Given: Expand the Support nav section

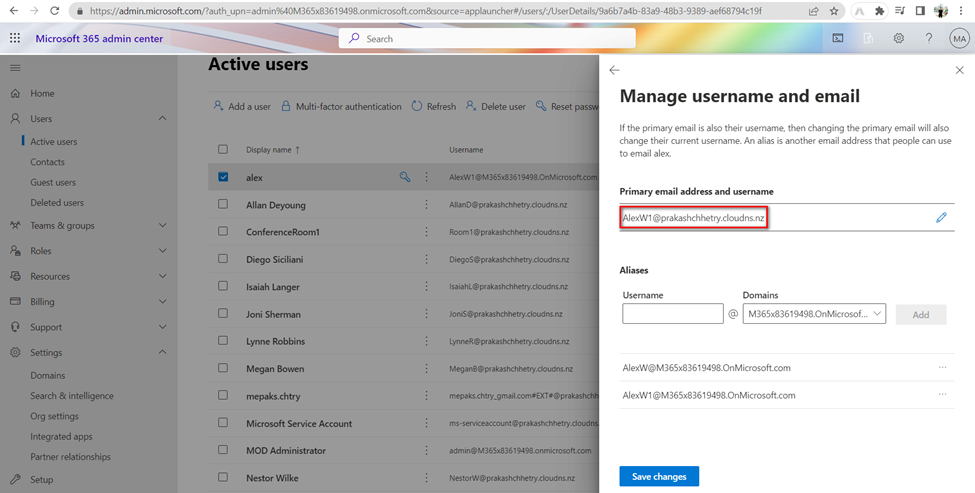Looking at the screenshot, I should click(162, 327).
